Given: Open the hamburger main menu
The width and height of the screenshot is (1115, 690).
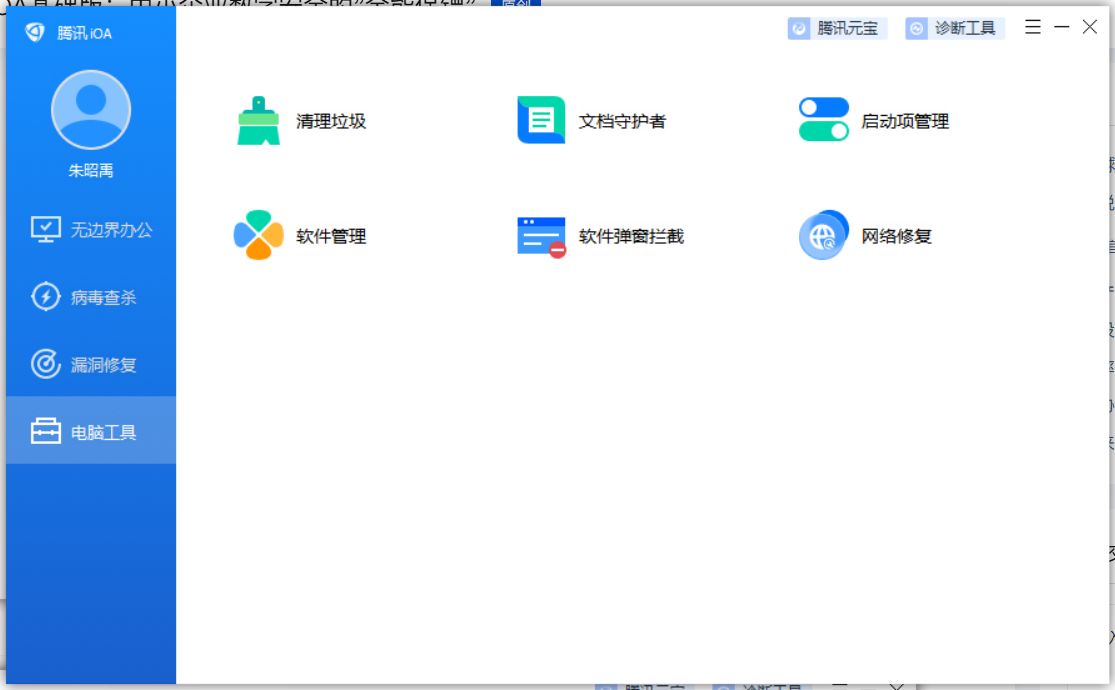Looking at the screenshot, I should click(x=1033, y=27).
